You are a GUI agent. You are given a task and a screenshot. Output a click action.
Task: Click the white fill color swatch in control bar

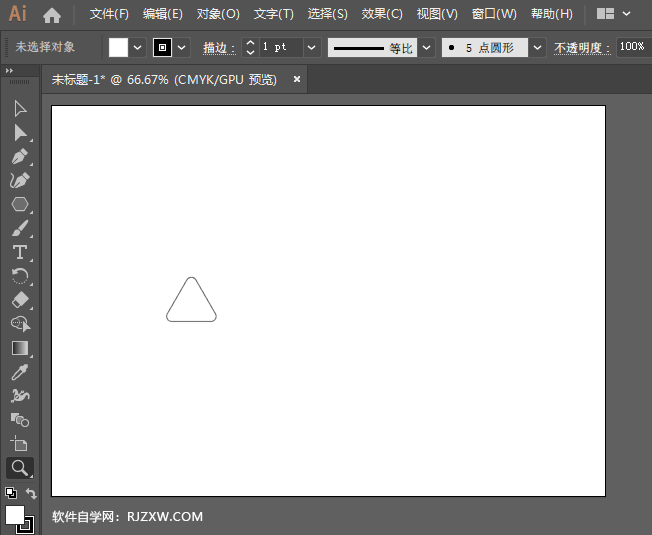click(118, 47)
